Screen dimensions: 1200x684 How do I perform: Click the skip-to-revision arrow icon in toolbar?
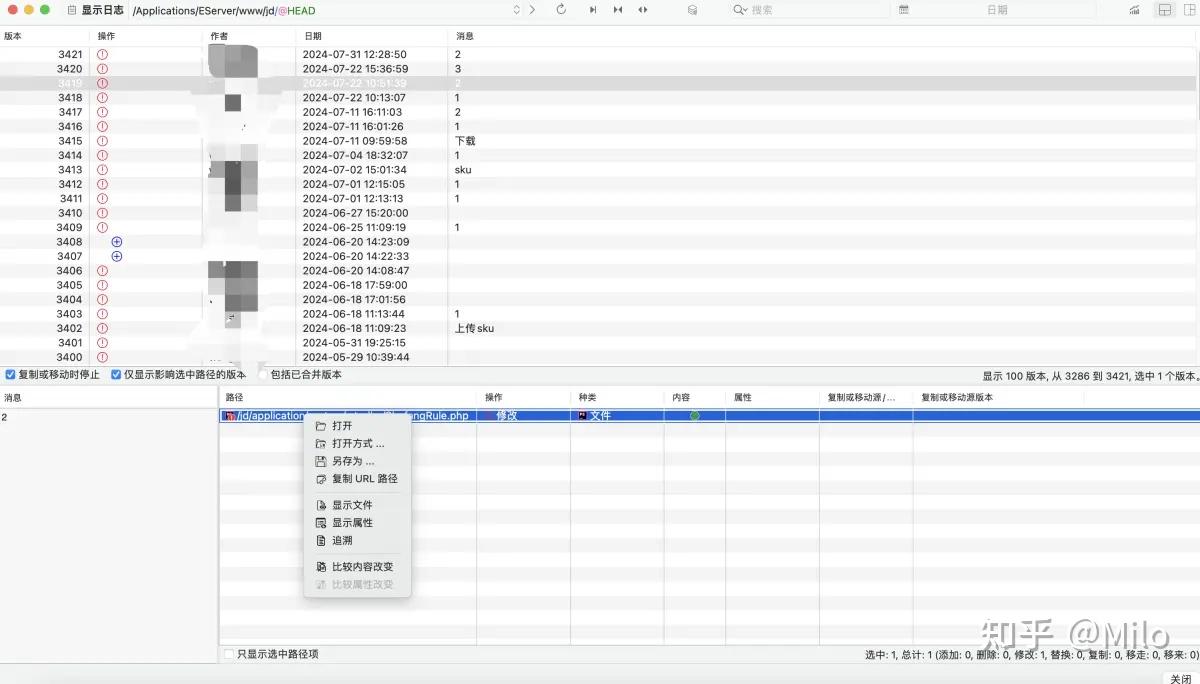coord(593,9)
